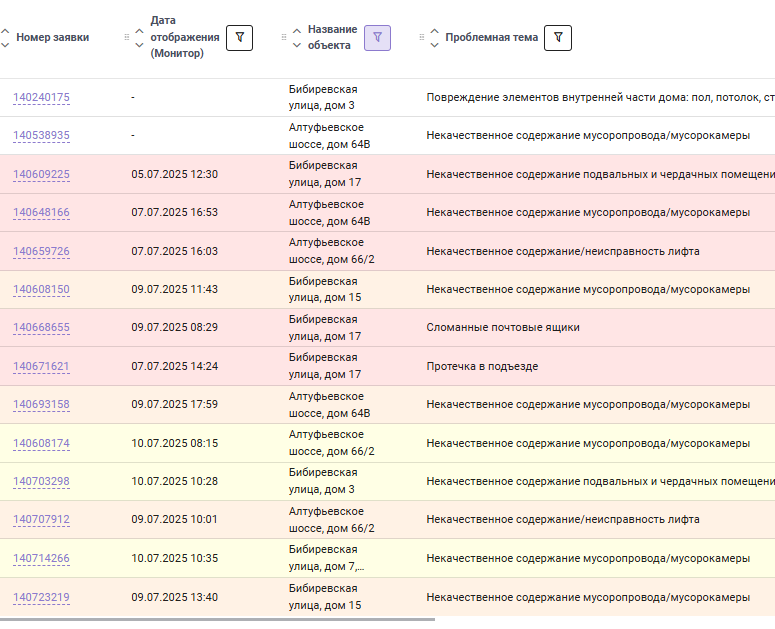Open request 140240175
Screen dimensions: 775x629
pyautogui.click(x=41, y=97)
